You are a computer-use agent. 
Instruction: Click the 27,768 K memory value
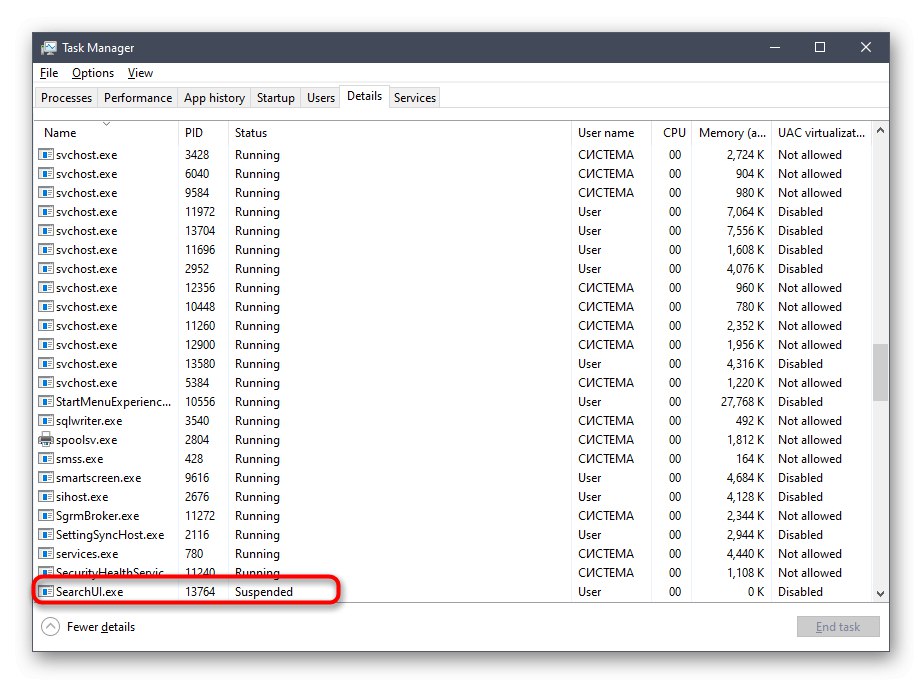point(743,402)
